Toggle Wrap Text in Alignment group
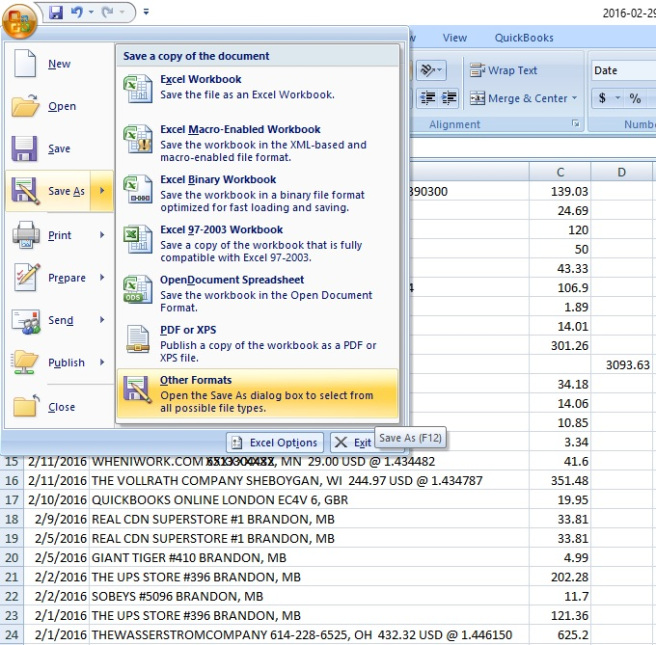 click(x=503, y=70)
